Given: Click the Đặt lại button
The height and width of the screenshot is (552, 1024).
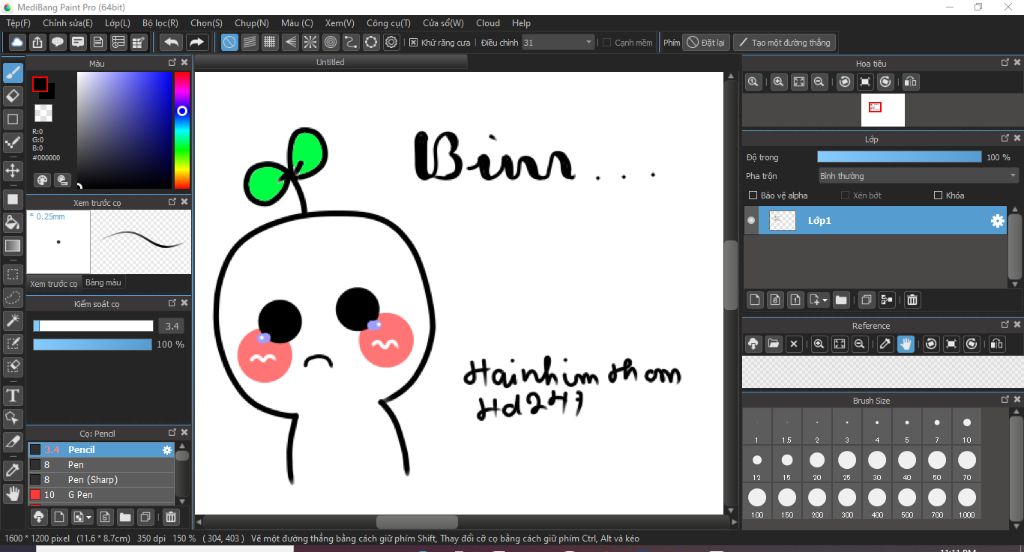Looking at the screenshot, I should pyautogui.click(x=706, y=42).
